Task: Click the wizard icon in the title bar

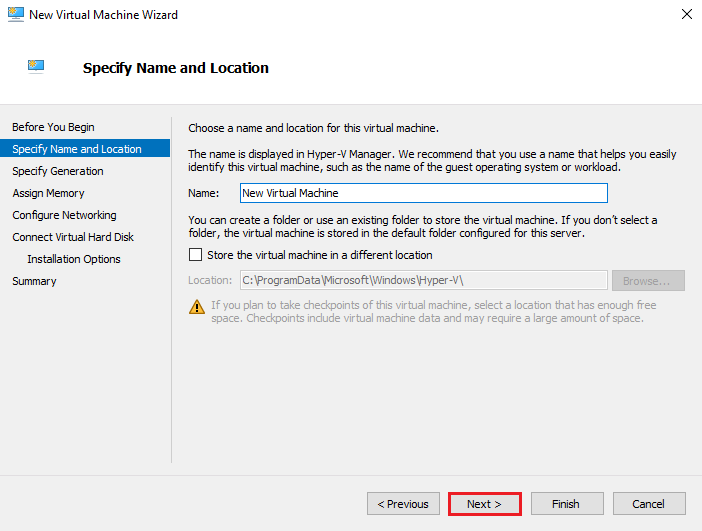Action: point(14,15)
